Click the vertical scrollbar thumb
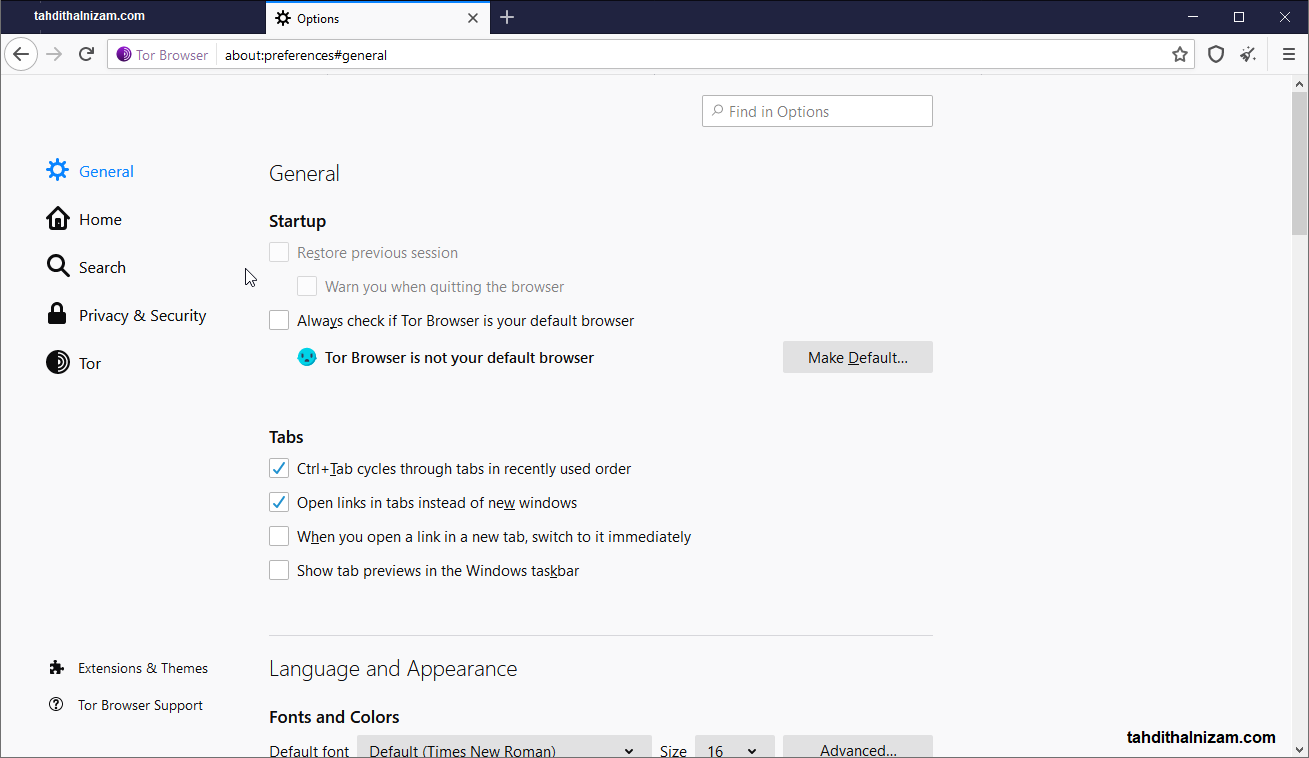The width and height of the screenshot is (1309, 758). point(1300,162)
